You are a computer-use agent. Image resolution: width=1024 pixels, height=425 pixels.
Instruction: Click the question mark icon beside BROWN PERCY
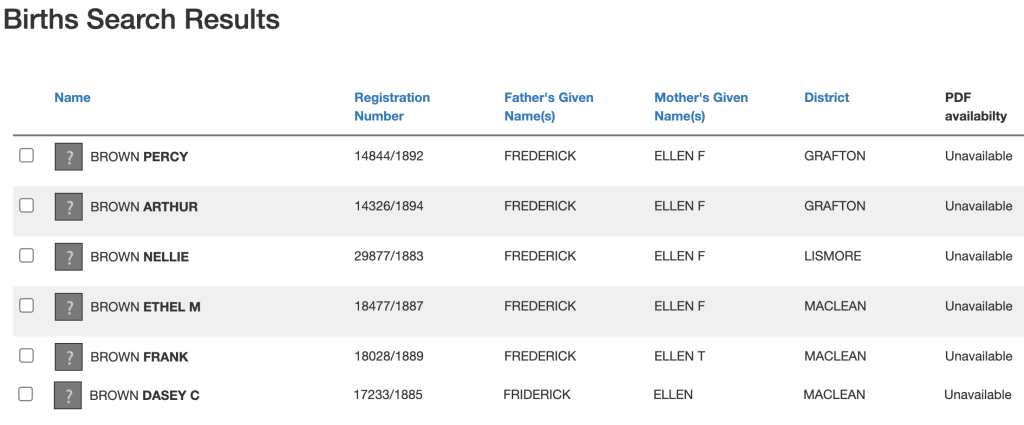(x=69, y=157)
